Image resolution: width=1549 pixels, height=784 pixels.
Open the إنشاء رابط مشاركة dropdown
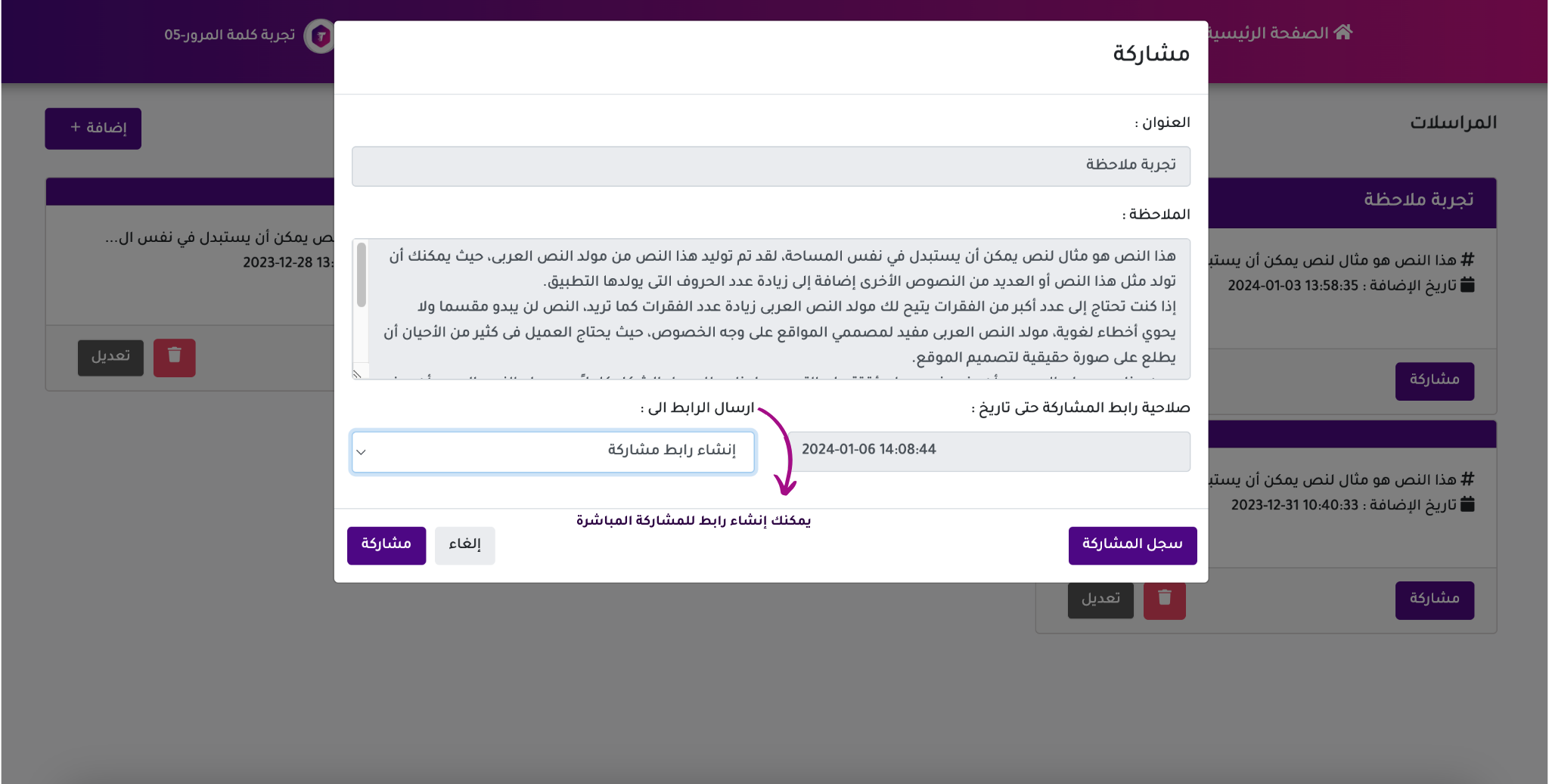[553, 451]
